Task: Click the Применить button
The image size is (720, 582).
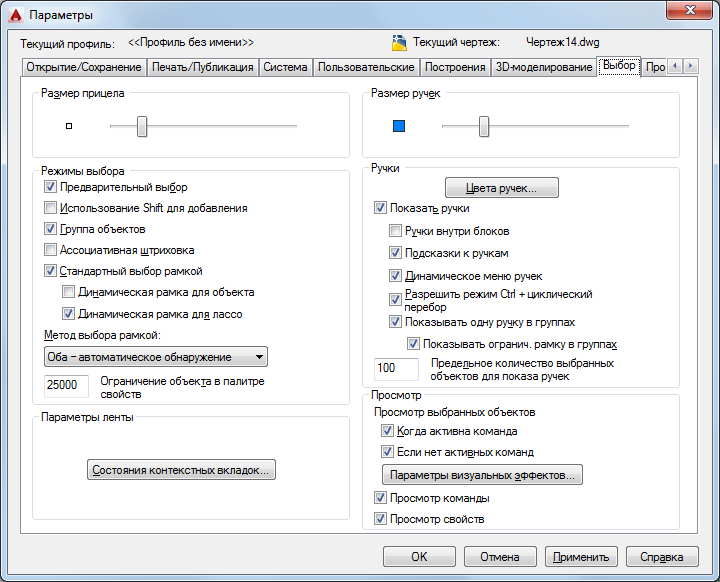Action: pos(581,557)
